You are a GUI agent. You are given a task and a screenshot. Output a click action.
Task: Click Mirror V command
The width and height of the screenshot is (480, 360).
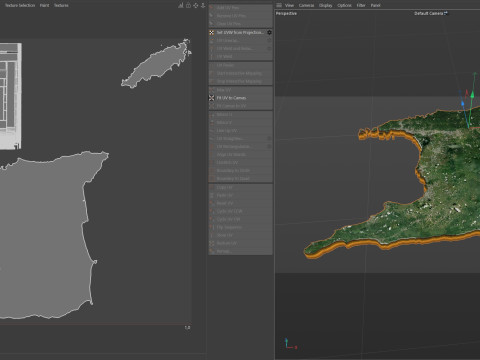[x=240, y=122]
